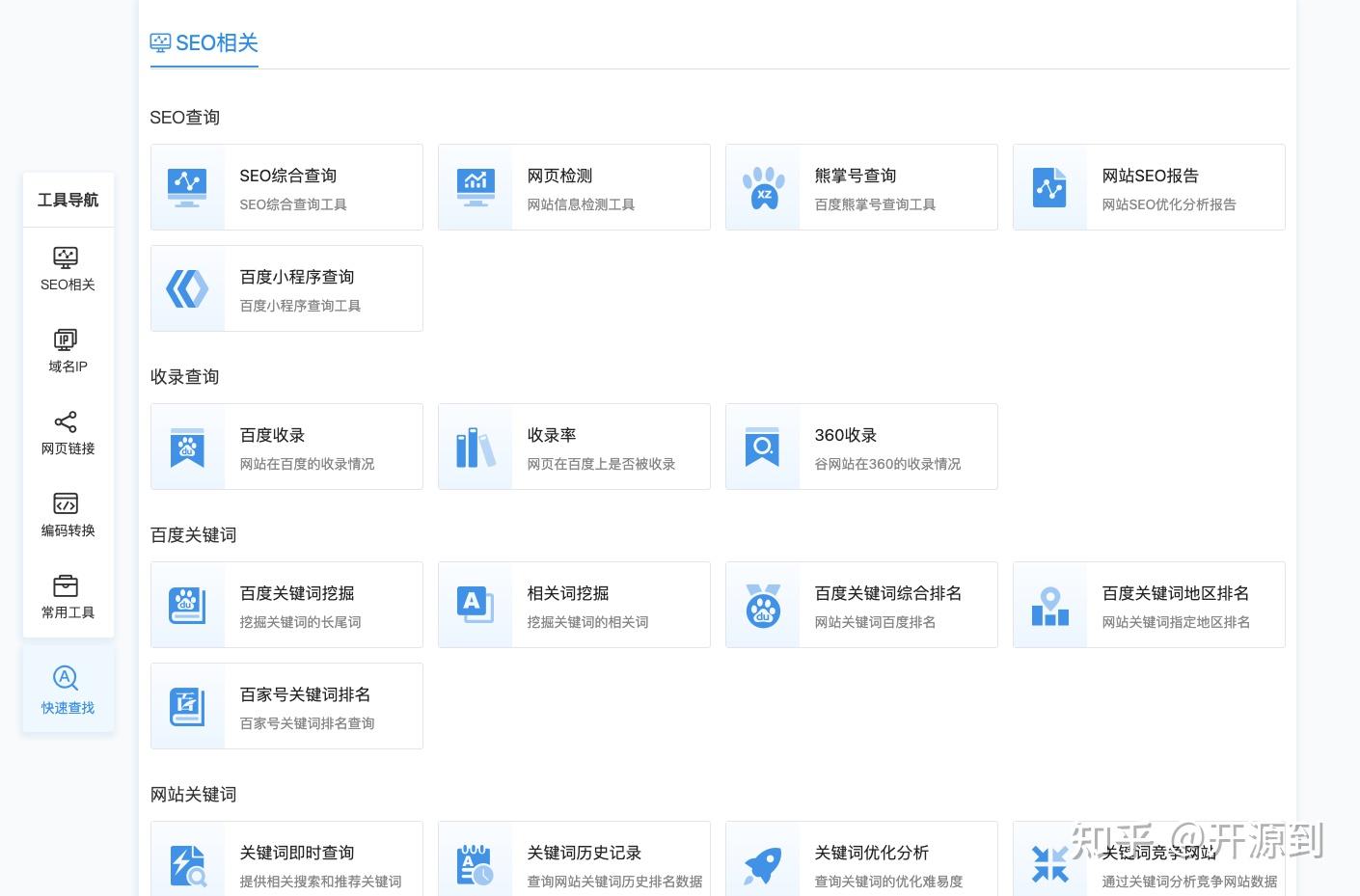This screenshot has height=896, width=1360.
Task: Click the 百度小程序查询 icon
Action: 187,287
